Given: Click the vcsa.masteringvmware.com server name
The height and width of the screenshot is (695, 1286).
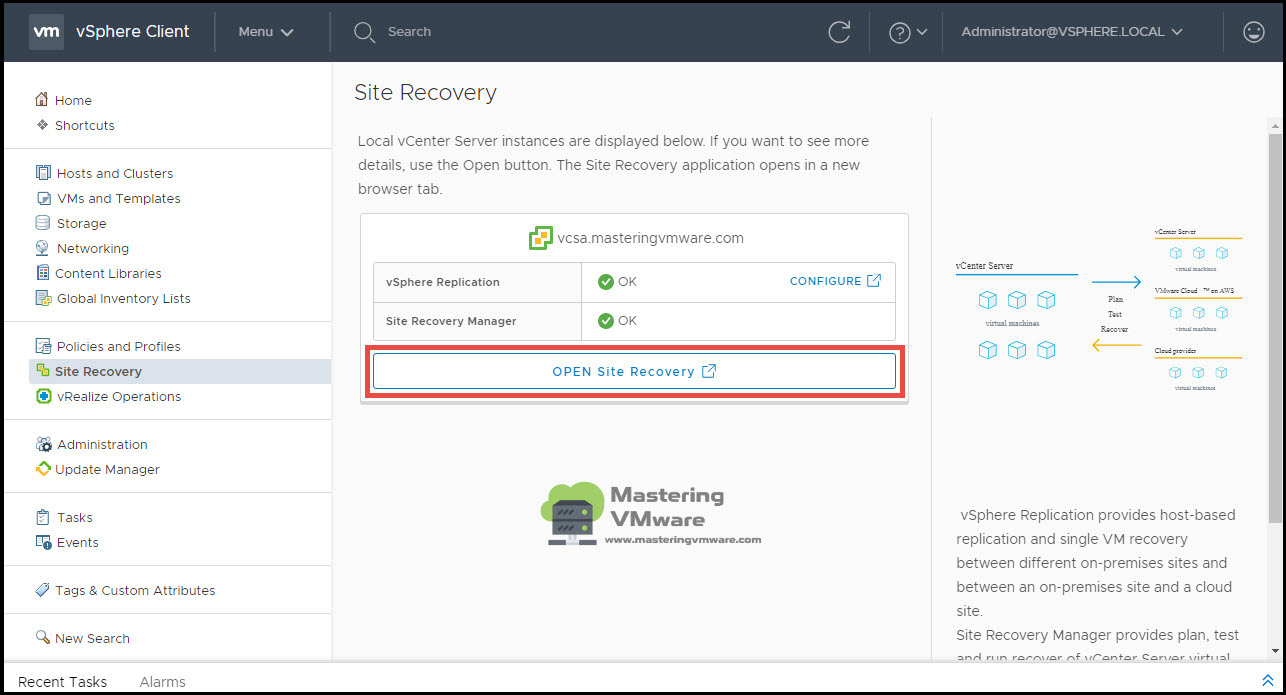Looking at the screenshot, I should tap(651, 238).
